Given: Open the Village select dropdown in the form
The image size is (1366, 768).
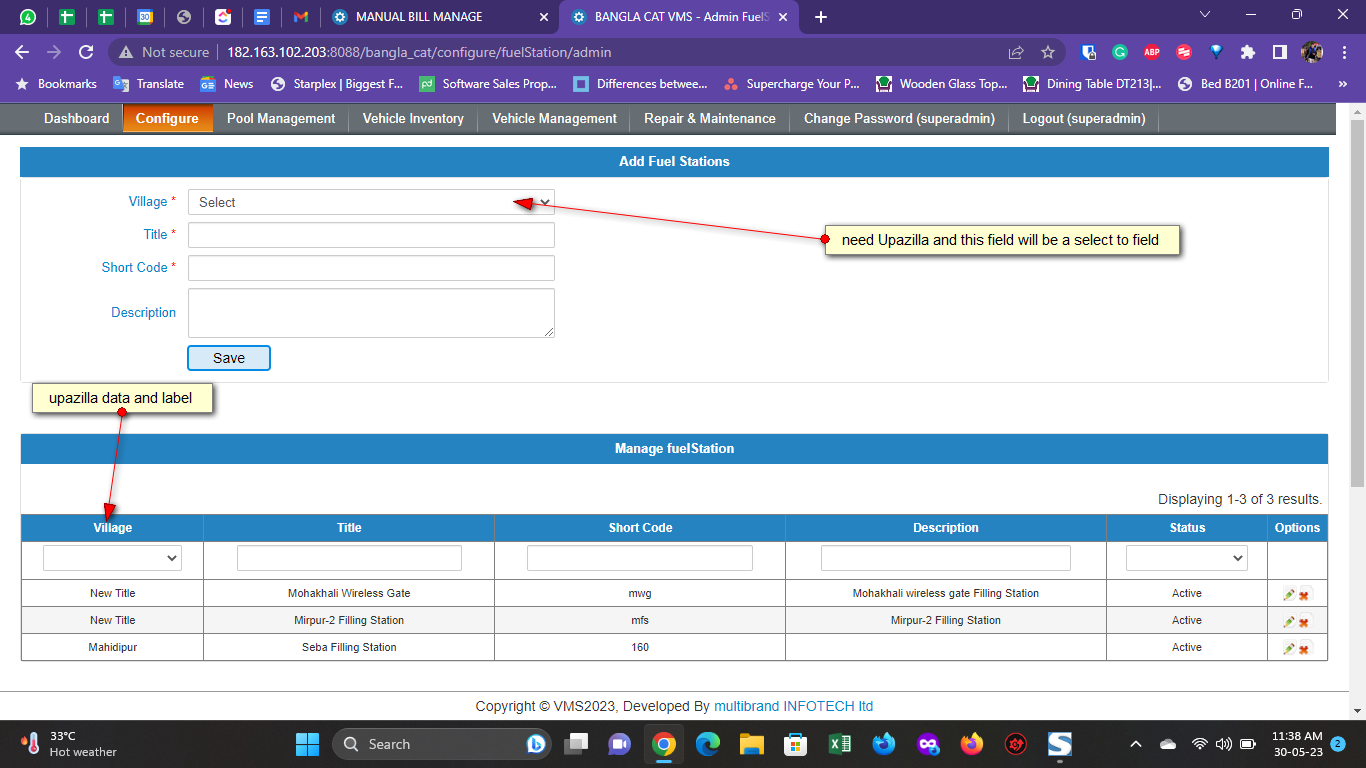Looking at the screenshot, I should click(x=371, y=202).
